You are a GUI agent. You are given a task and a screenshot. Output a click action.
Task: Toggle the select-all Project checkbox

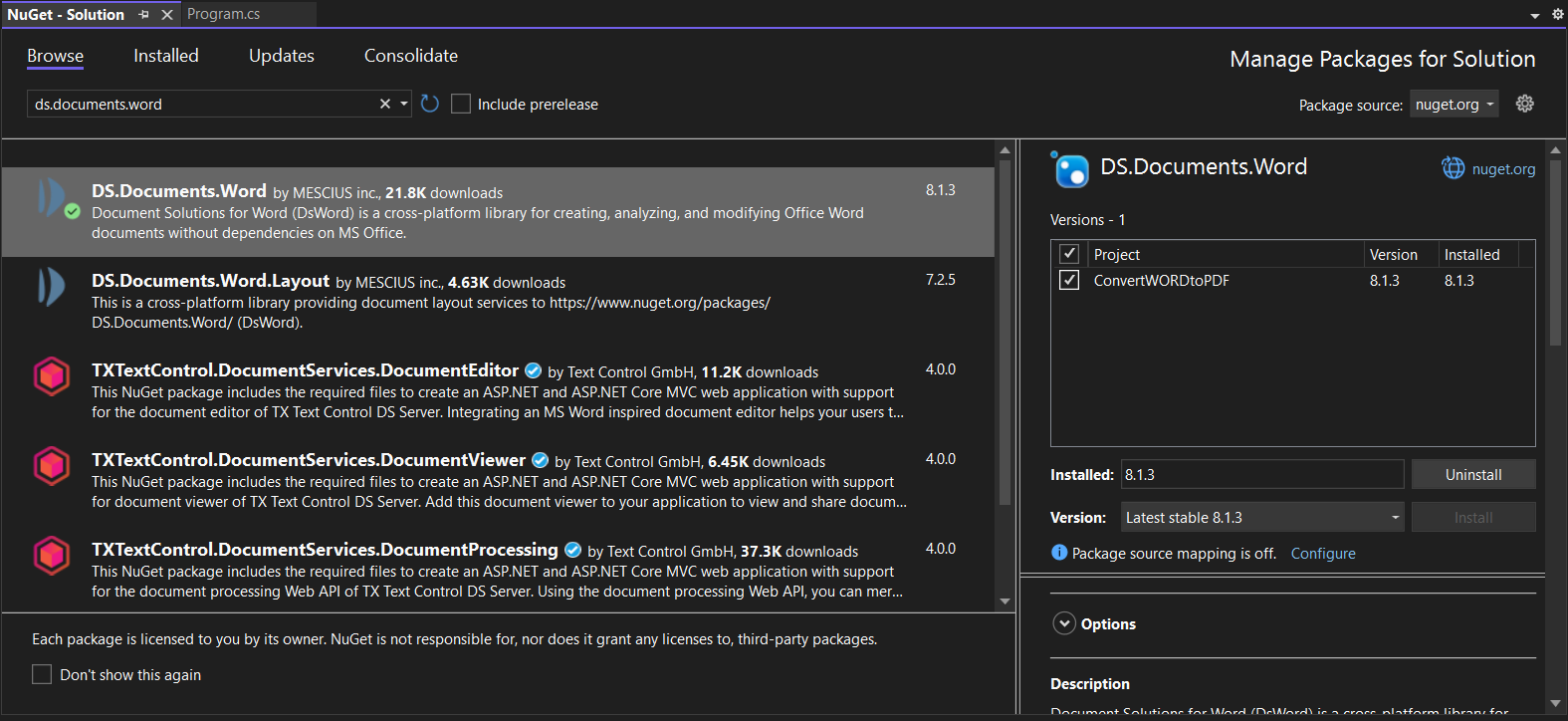tap(1069, 254)
